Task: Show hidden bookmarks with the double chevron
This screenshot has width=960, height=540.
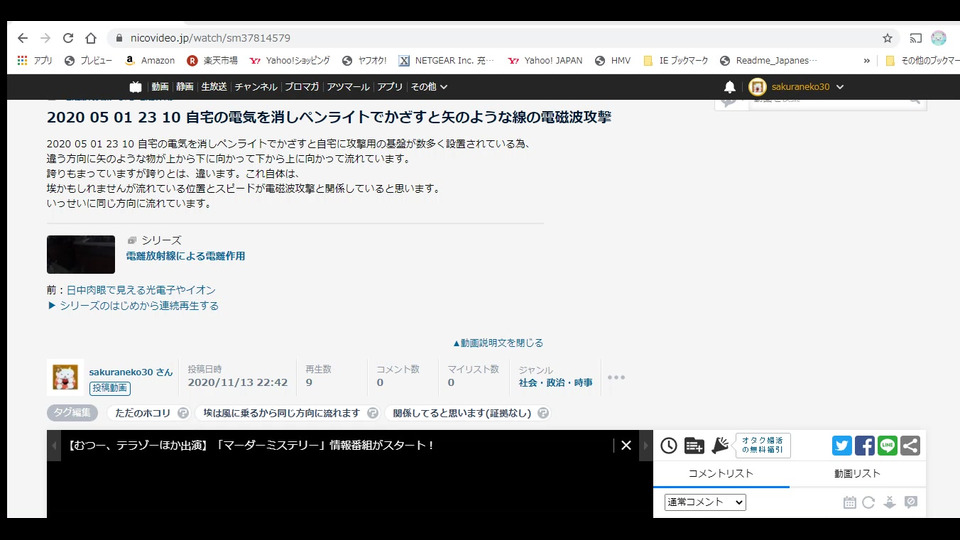Action: point(866,61)
